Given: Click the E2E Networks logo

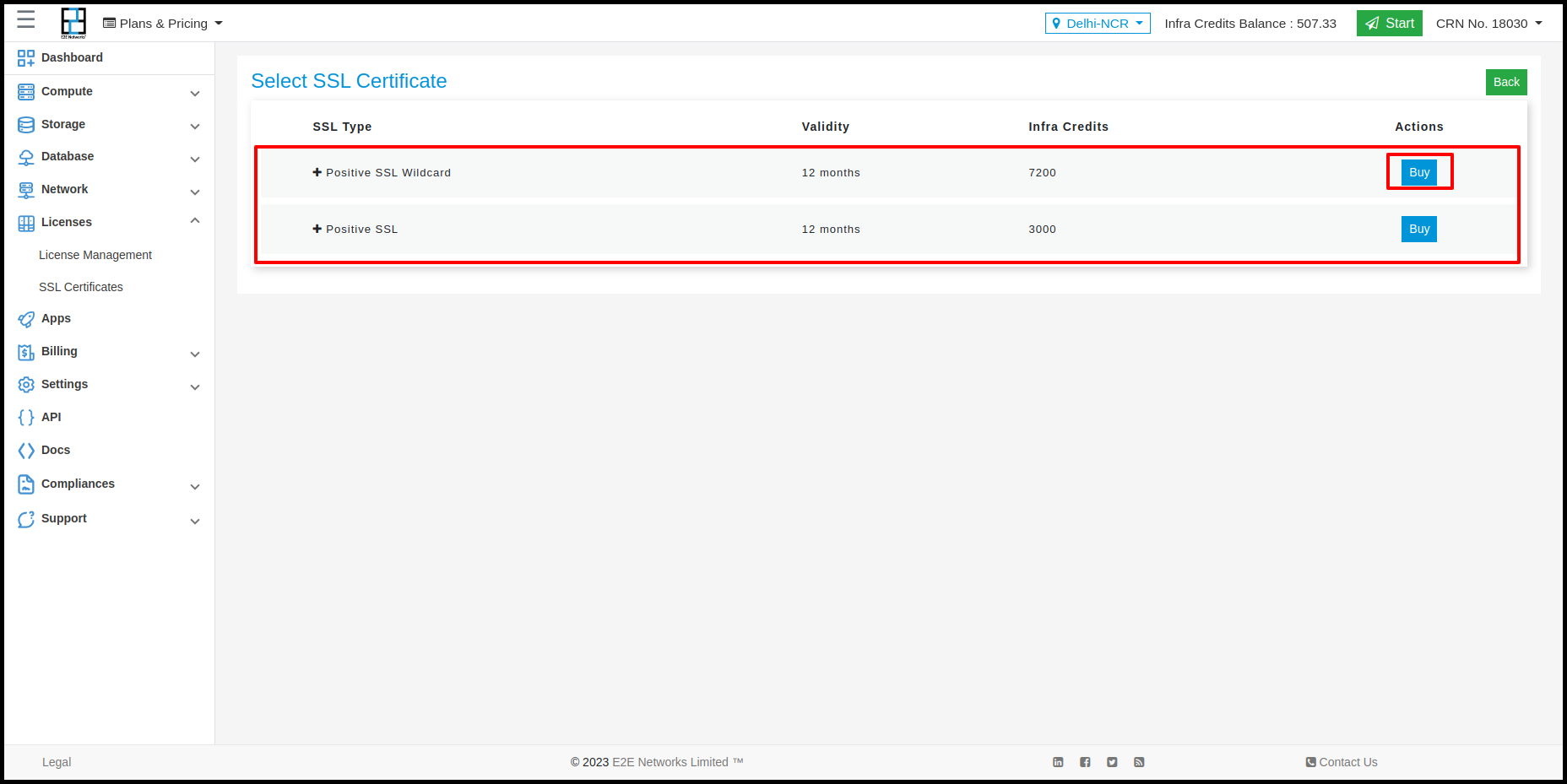Looking at the screenshot, I should tap(73, 23).
